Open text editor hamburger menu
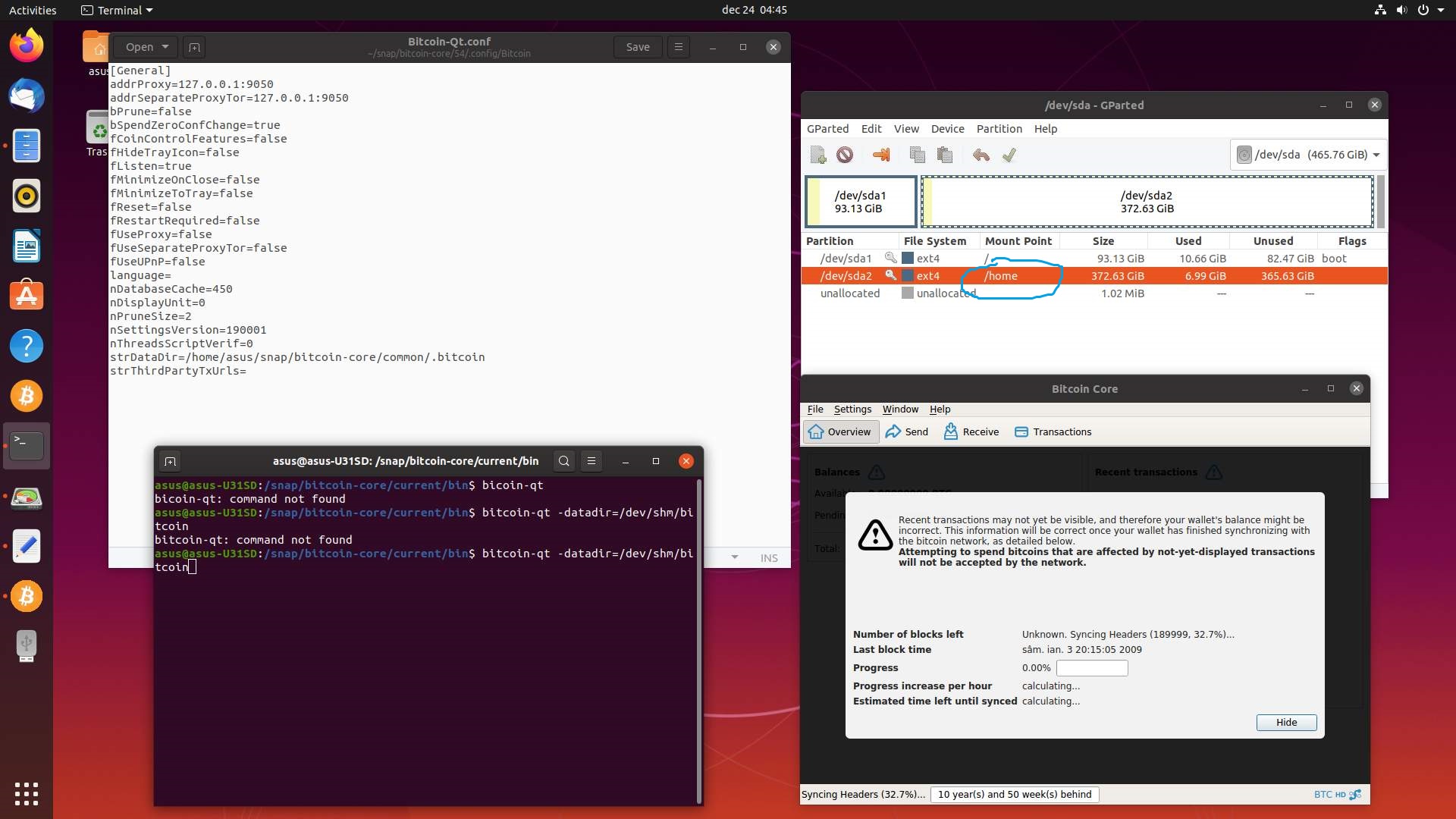The height and width of the screenshot is (819, 1456). click(x=679, y=47)
